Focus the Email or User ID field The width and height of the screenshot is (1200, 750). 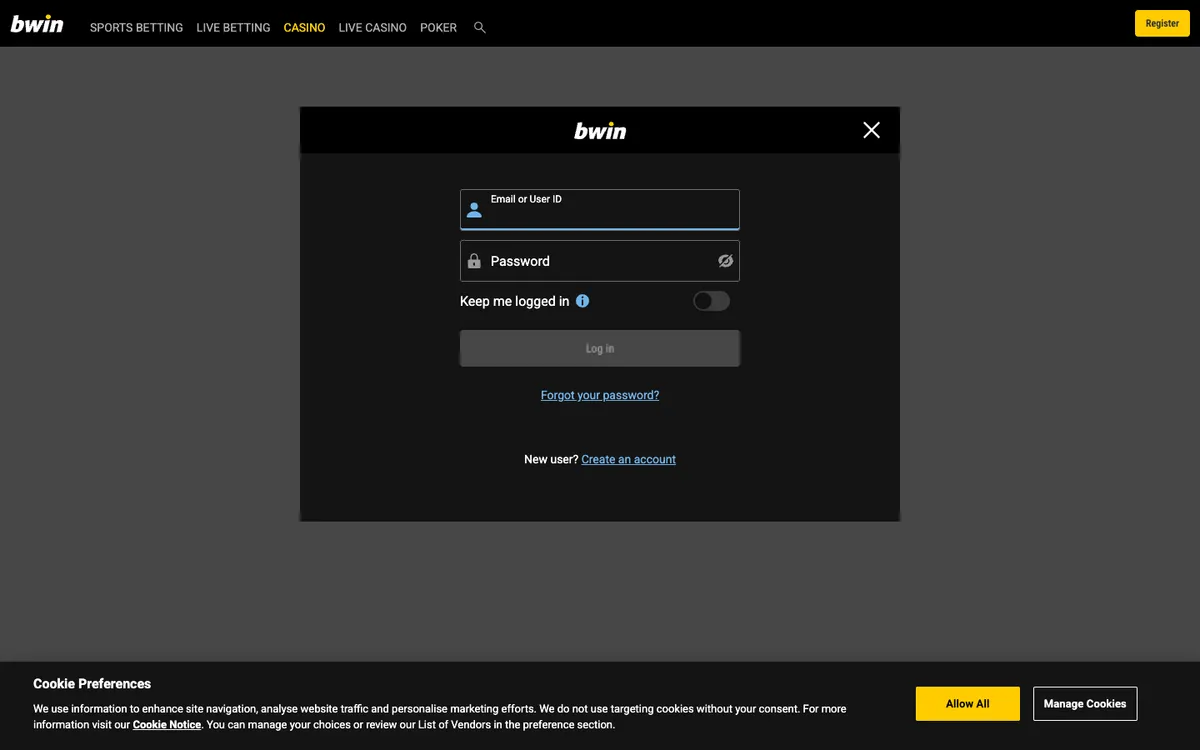600,210
